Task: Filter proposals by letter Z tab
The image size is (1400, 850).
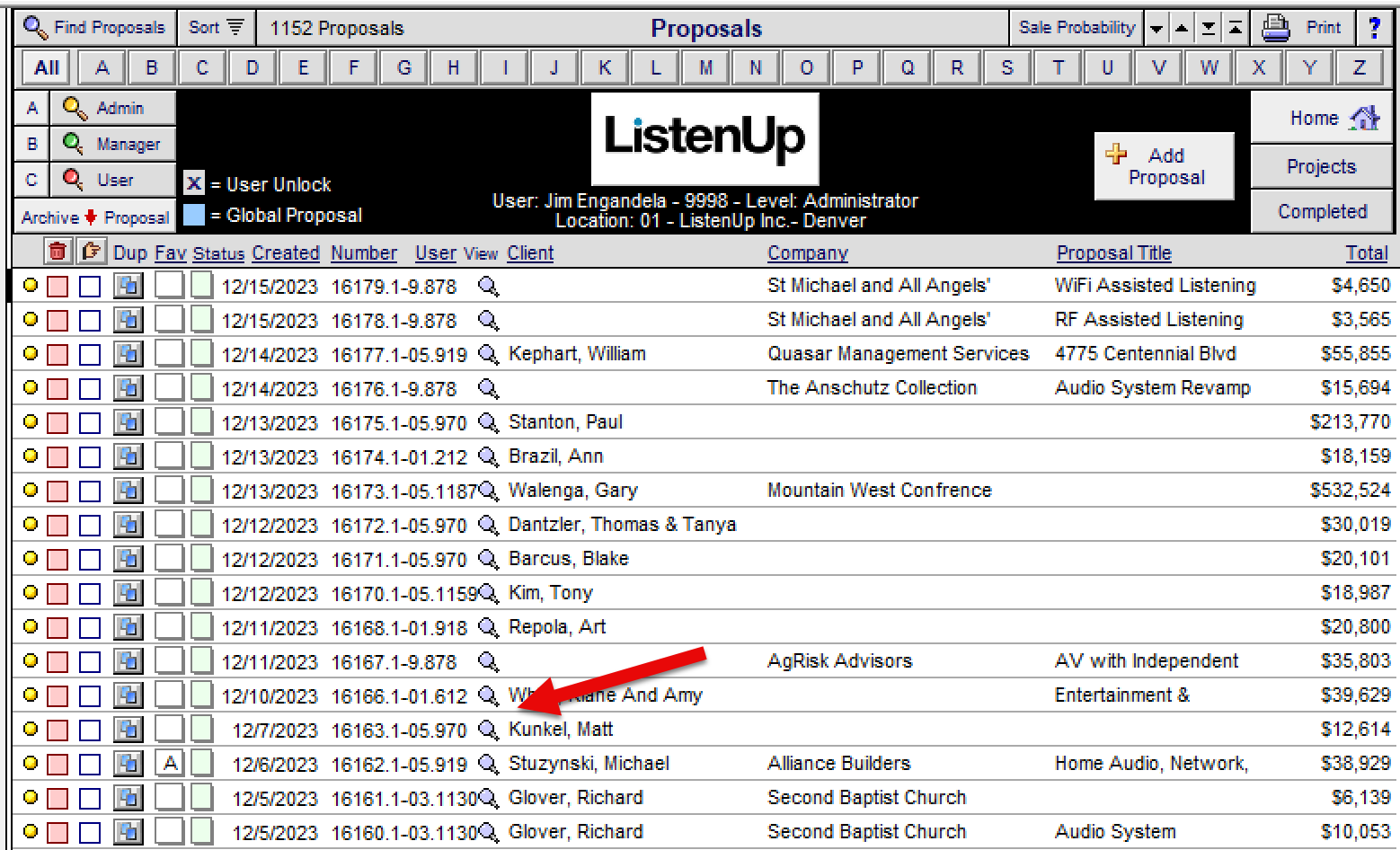Action: (x=1360, y=67)
